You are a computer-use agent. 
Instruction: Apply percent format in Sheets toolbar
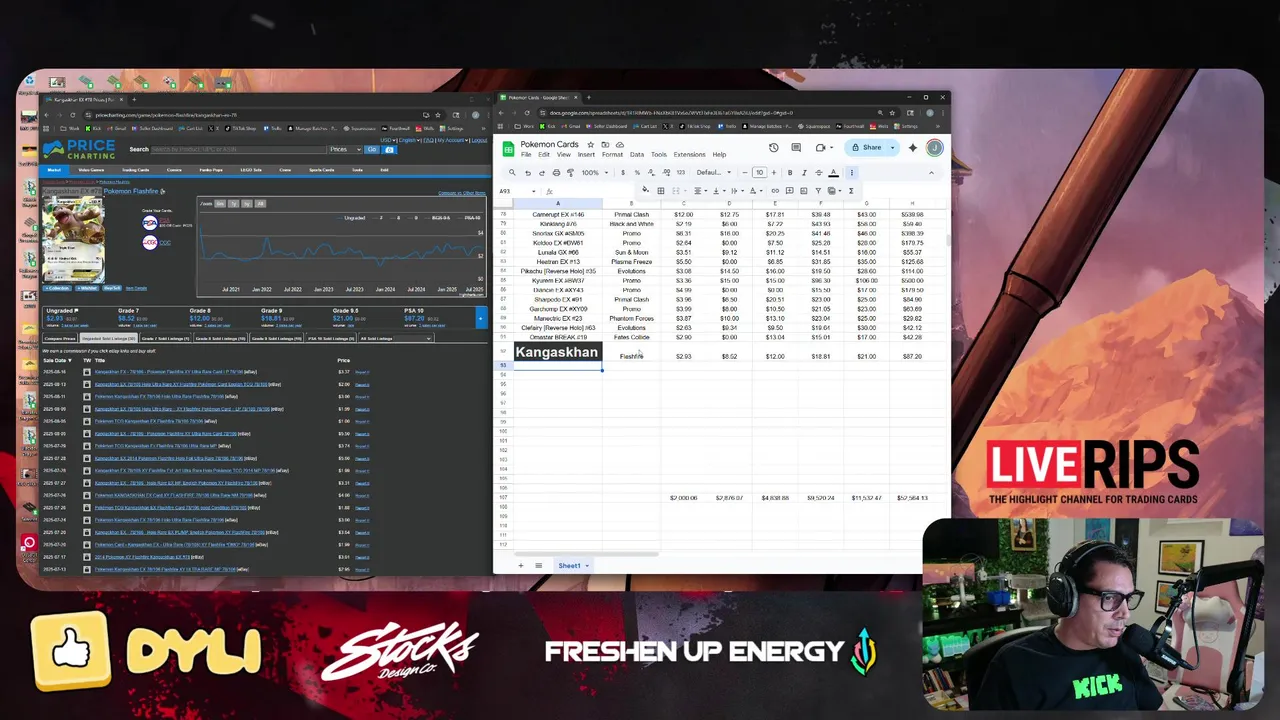637,172
